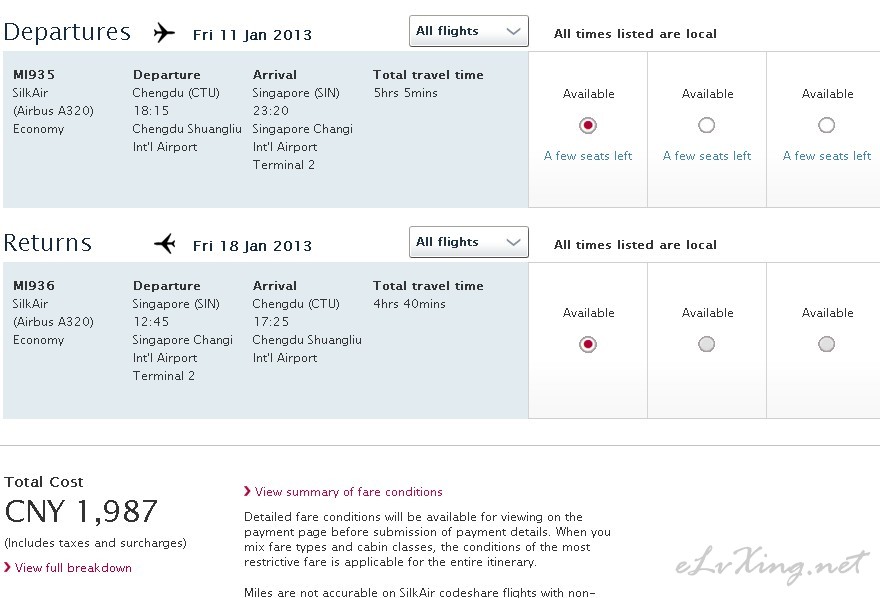Click the arrow icon beside View full breakdown

tap(7, 567)
